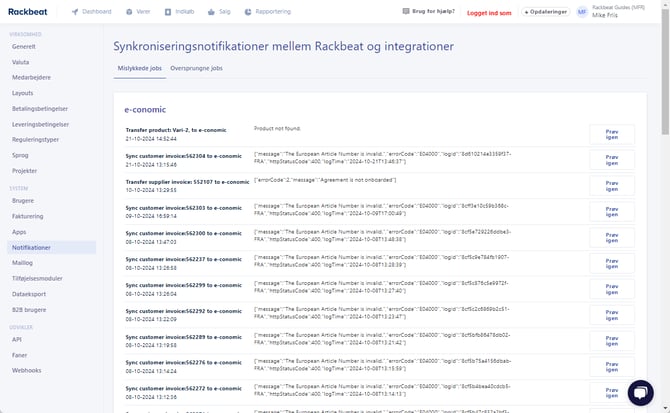The width and height of the screenshot is (670, 413).
Task: Click the Rackbeat logo
Action: [28, 12]
